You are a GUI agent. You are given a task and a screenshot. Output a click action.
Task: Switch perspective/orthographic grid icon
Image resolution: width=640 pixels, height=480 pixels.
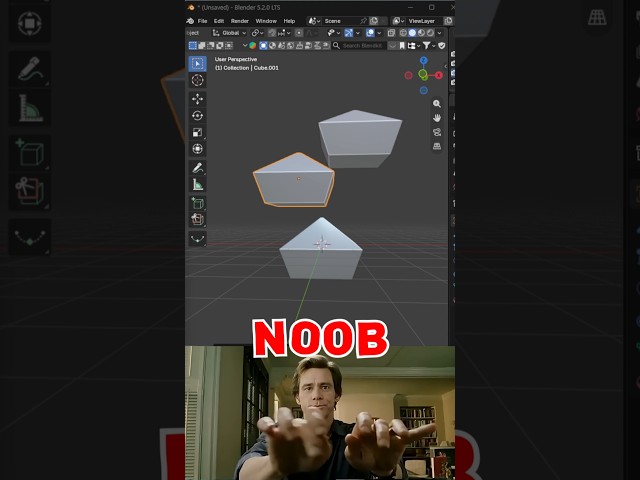click(437, 146)
